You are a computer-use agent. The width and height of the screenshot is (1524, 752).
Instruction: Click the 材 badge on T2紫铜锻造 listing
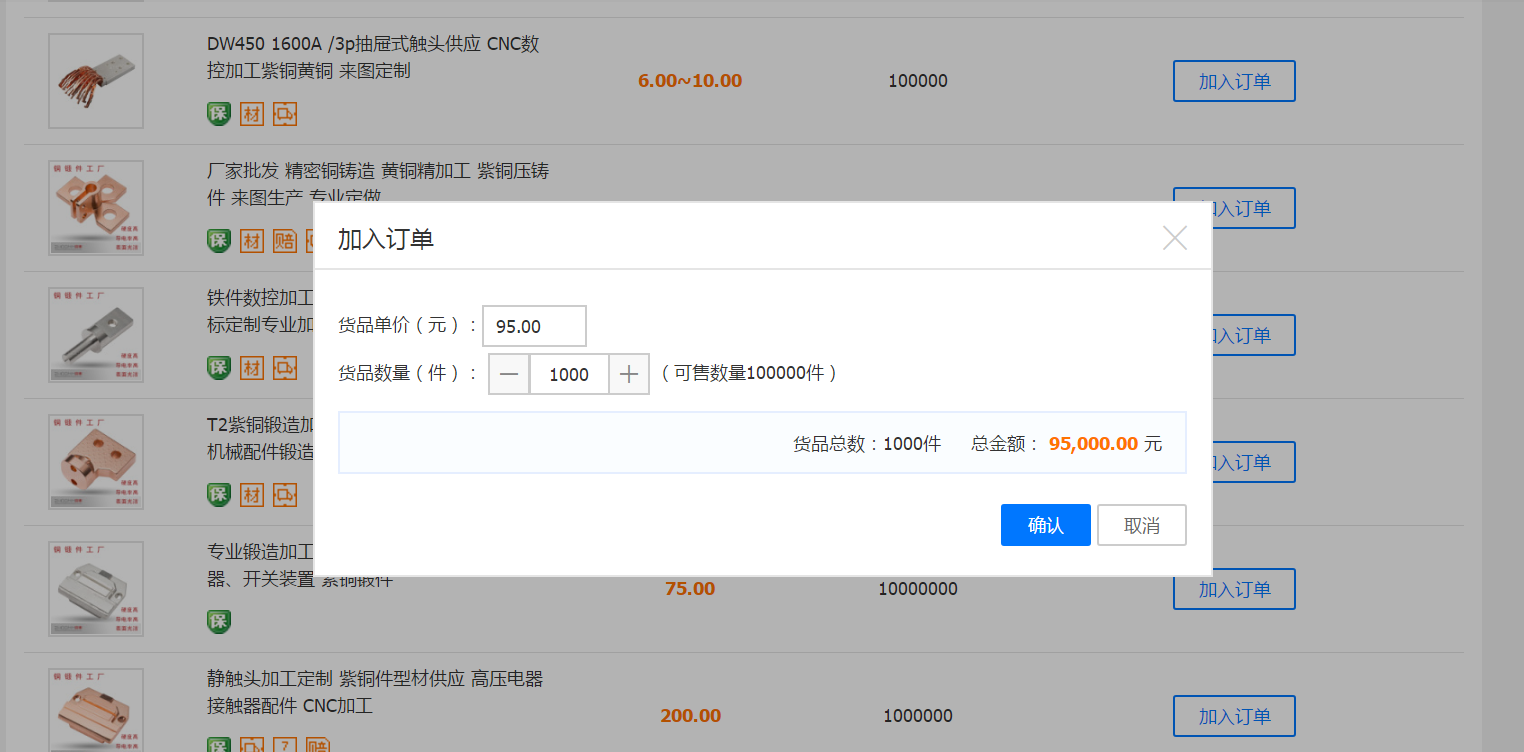(x=252, y=495)
